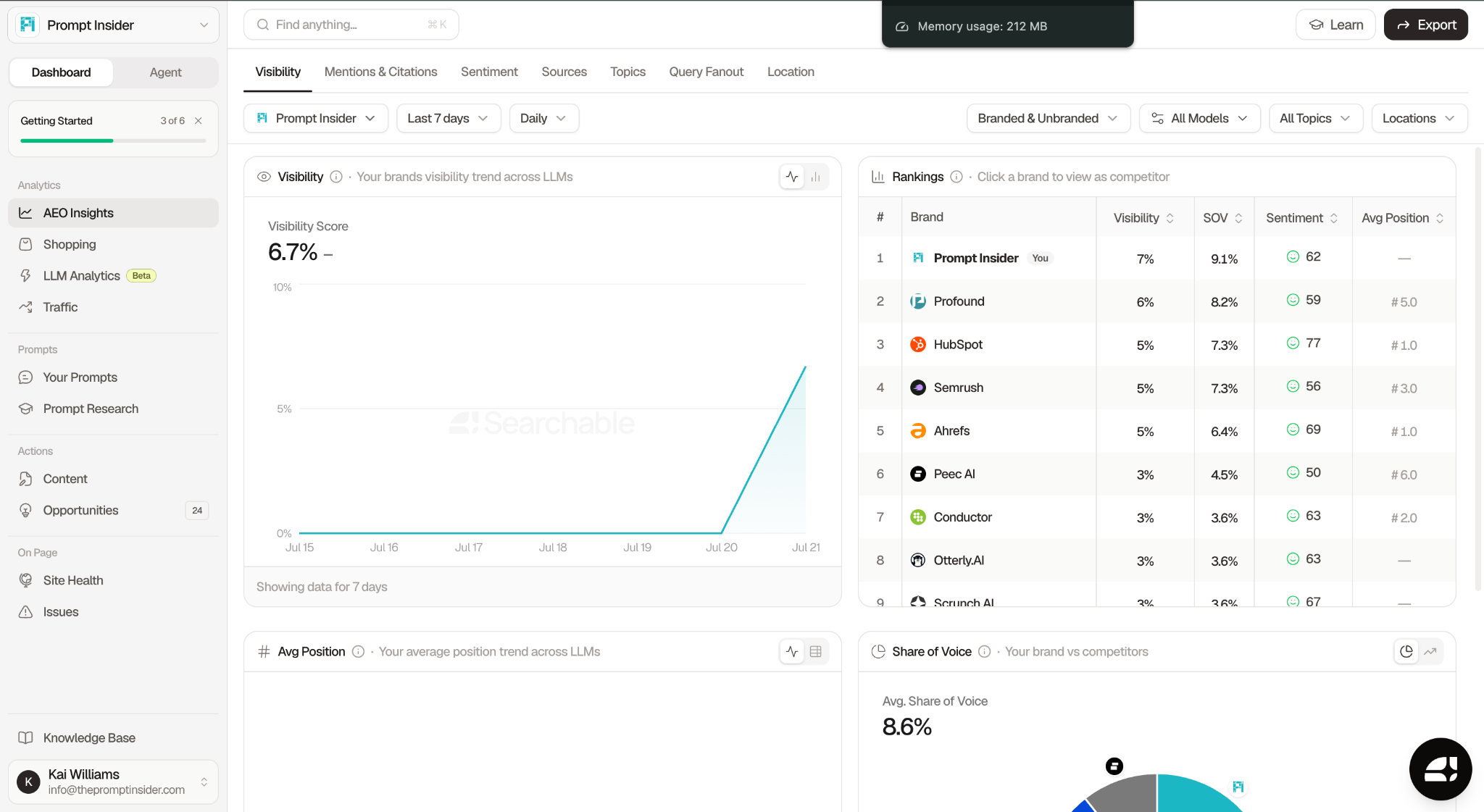Click the Peec AI brand logo icon

coord(918,474)
